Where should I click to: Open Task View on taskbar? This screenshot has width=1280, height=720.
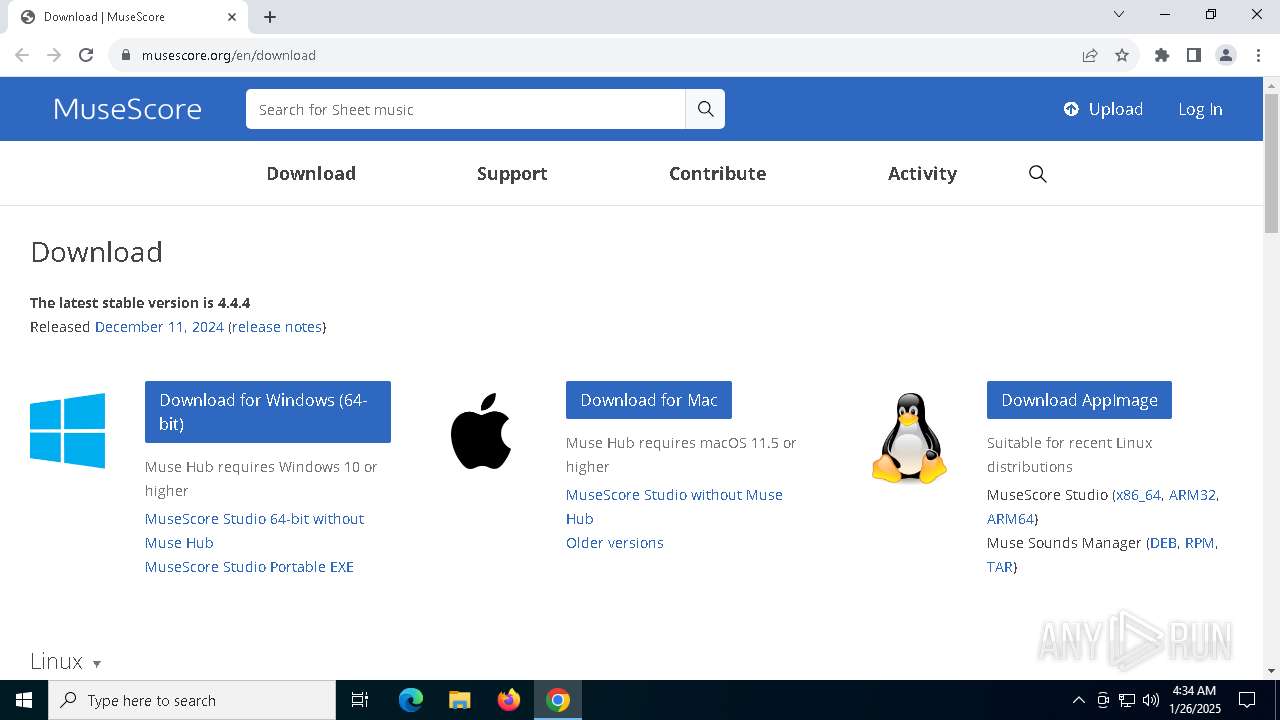tap(360, 700)
